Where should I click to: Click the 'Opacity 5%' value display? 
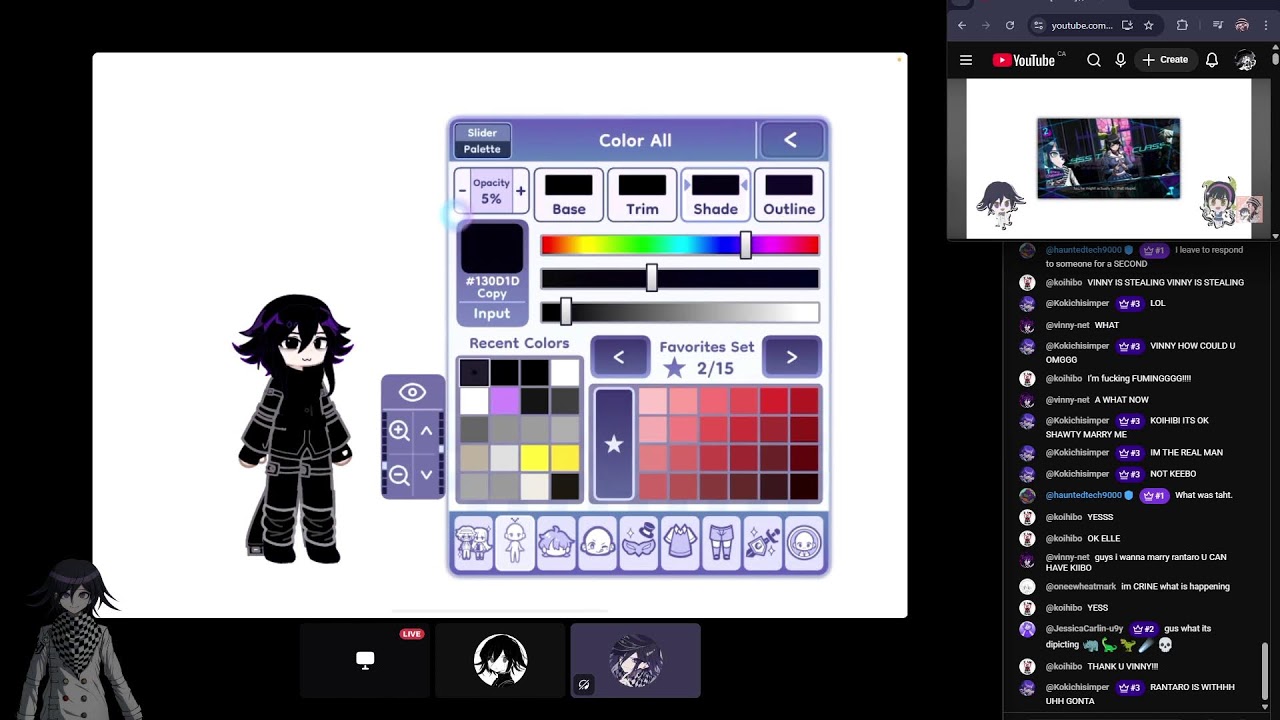491,191
